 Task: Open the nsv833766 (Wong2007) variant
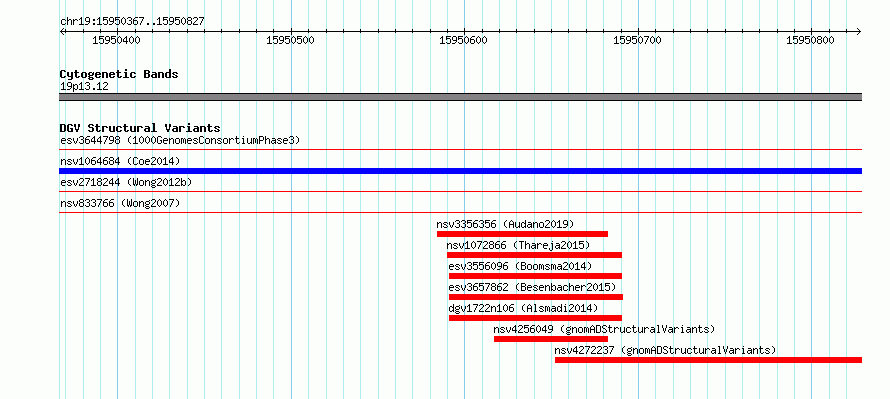tap(120, 203)
